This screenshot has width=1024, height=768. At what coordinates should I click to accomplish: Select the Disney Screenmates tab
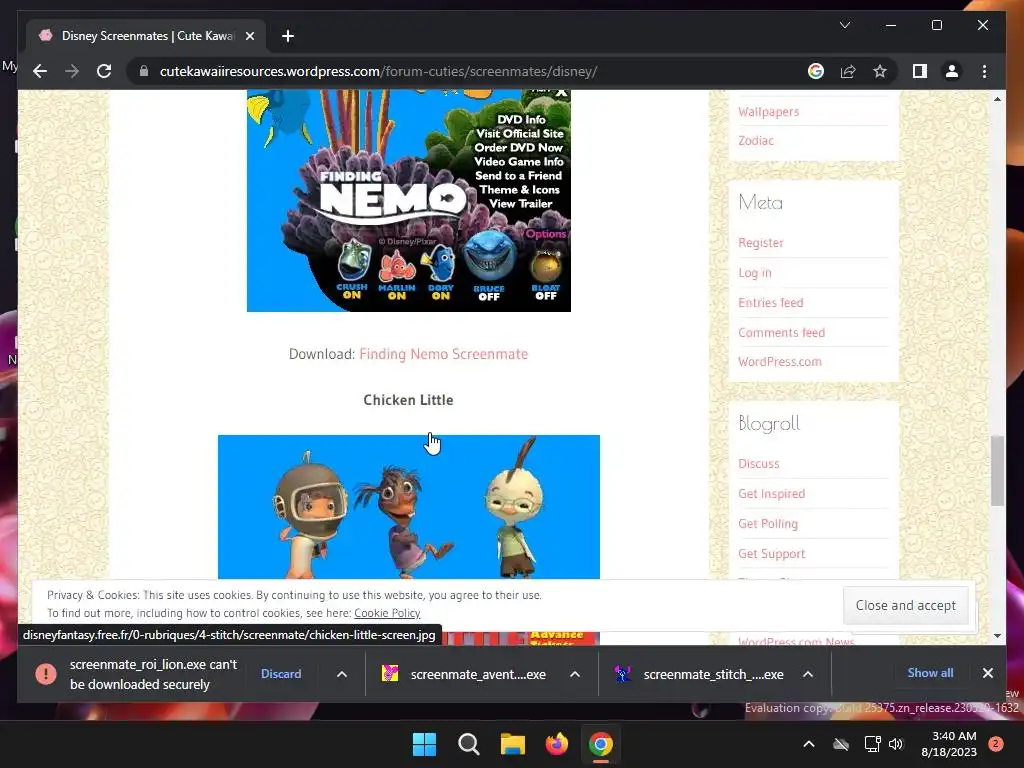pyautogui.click(x=146, y=36)
